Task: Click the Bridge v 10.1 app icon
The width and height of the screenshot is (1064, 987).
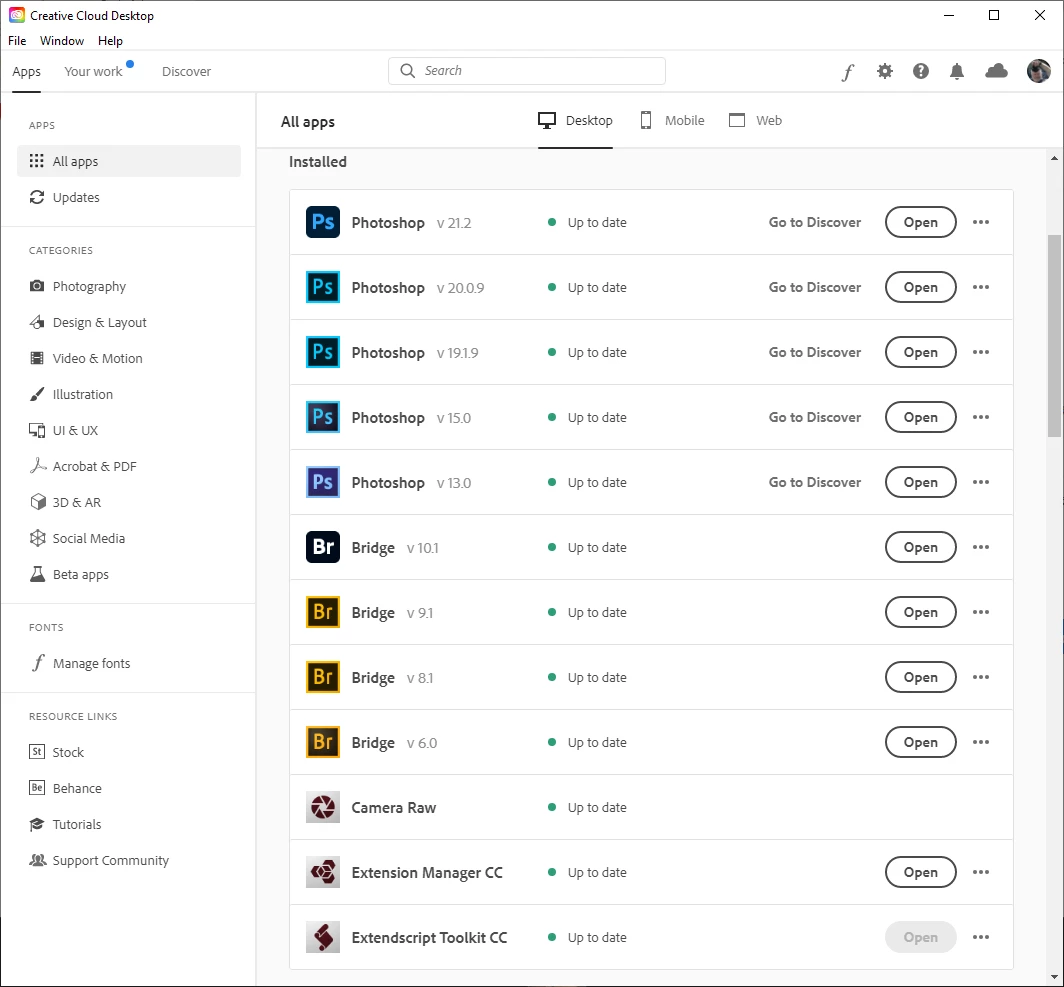Action: [322, 547]
